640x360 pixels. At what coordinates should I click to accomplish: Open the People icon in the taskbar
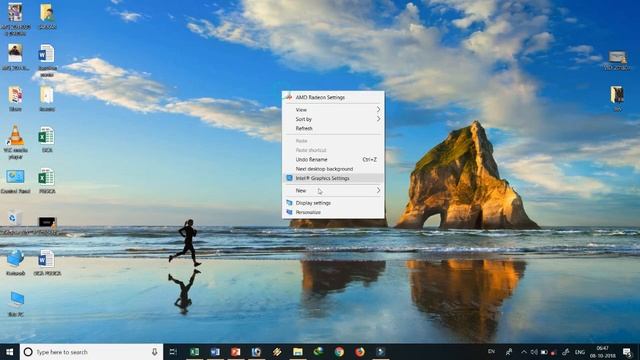pos(509,352)
